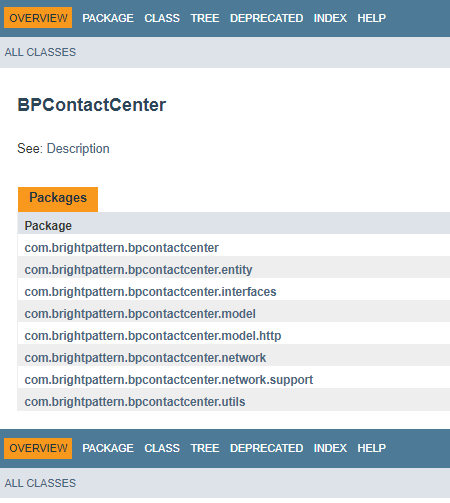This screenshot has height=503, width=450.
Task: Open the bpcontactcenter.utils package
Action: [135, 402]
